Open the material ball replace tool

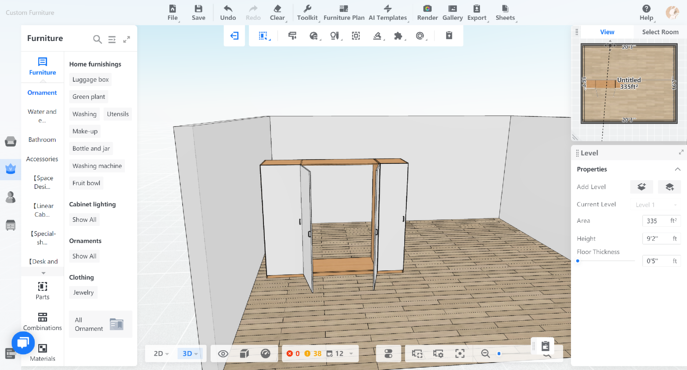tap(314, 36)
